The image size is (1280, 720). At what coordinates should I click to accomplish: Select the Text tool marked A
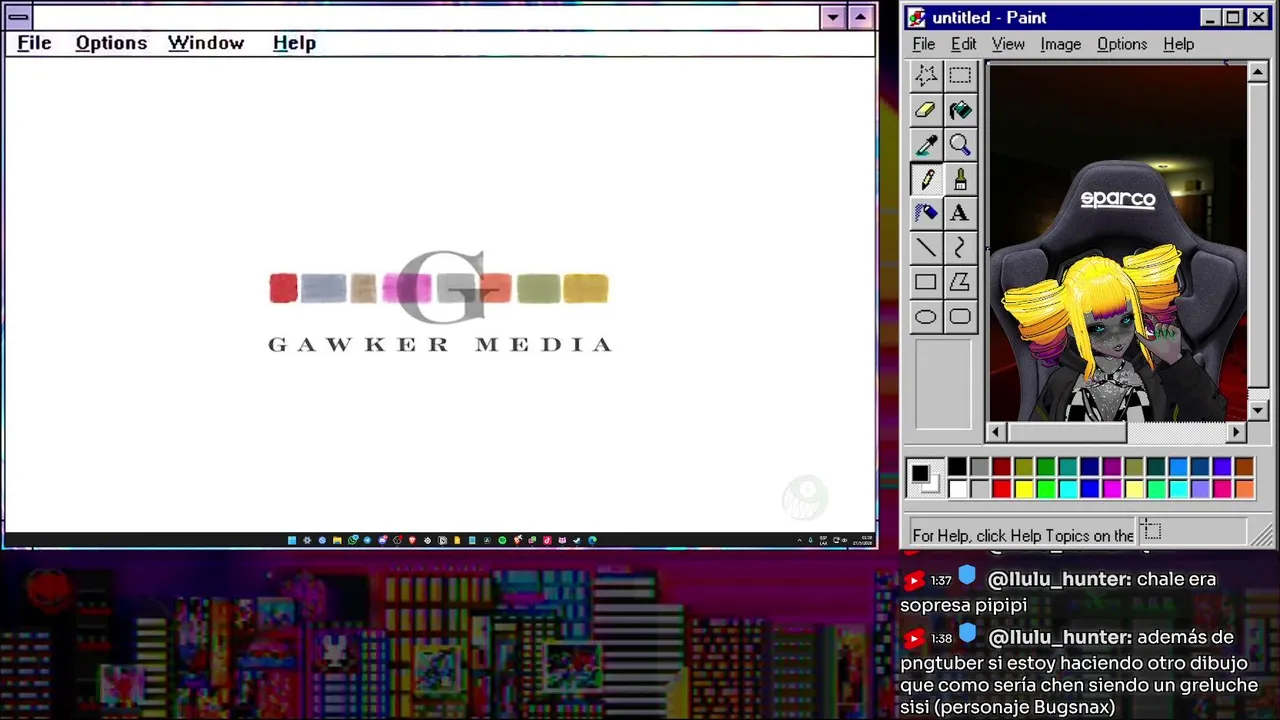pyautogui.click(x=960, y=213)
